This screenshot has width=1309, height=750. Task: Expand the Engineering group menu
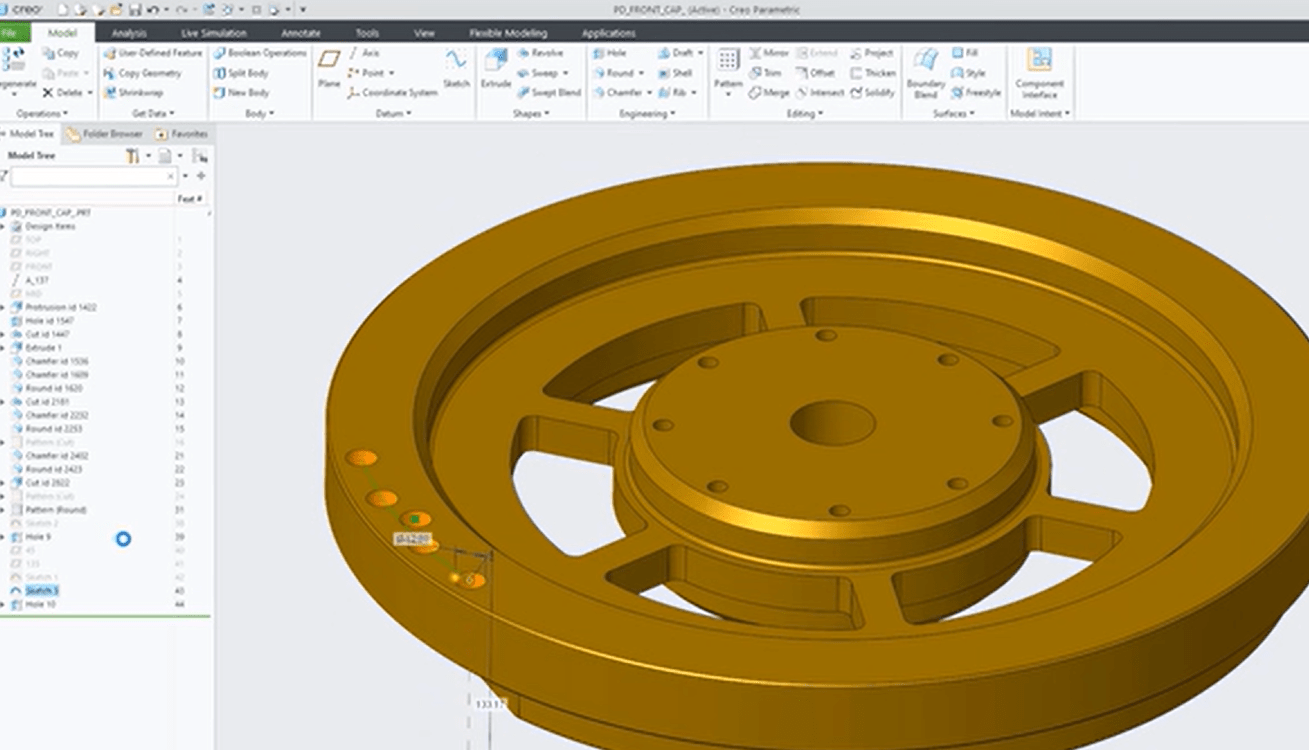pos(644,114)
